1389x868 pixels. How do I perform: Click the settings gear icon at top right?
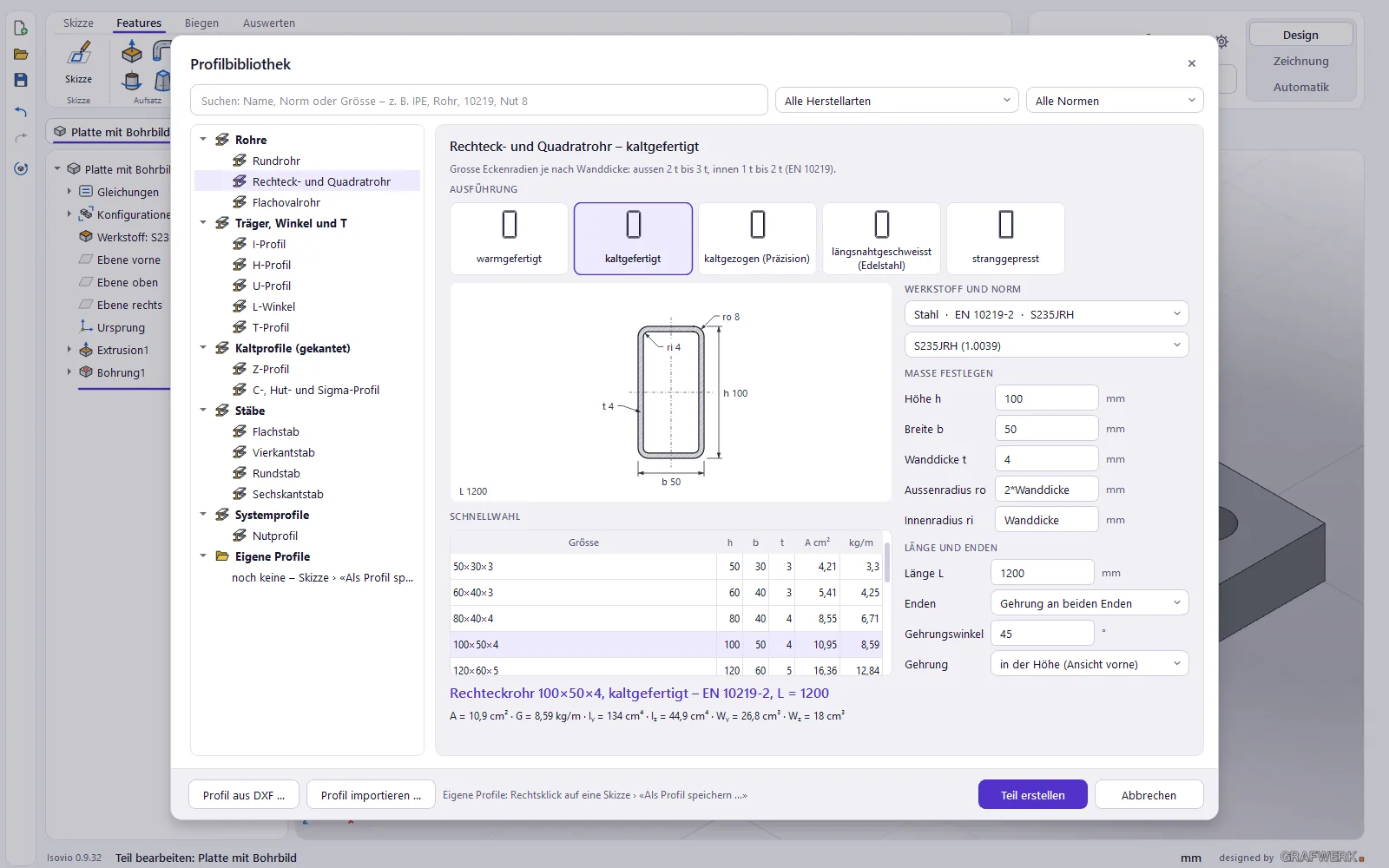(1222, 42)
